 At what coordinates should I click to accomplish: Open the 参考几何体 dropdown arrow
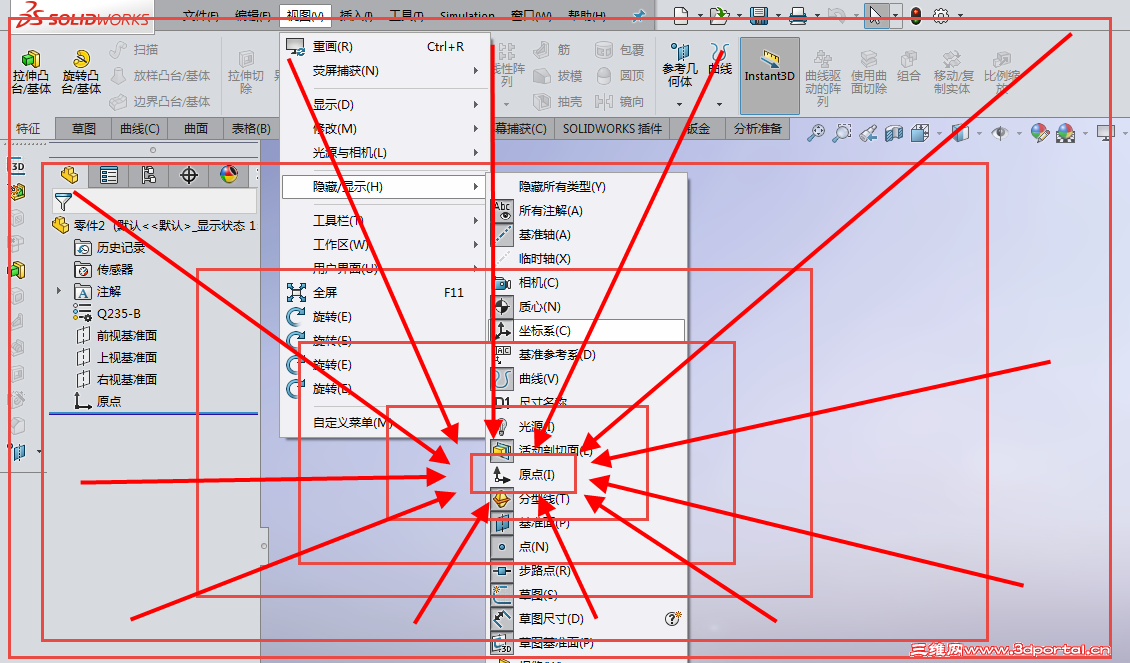pyautogui.click(x=679, y=104)
